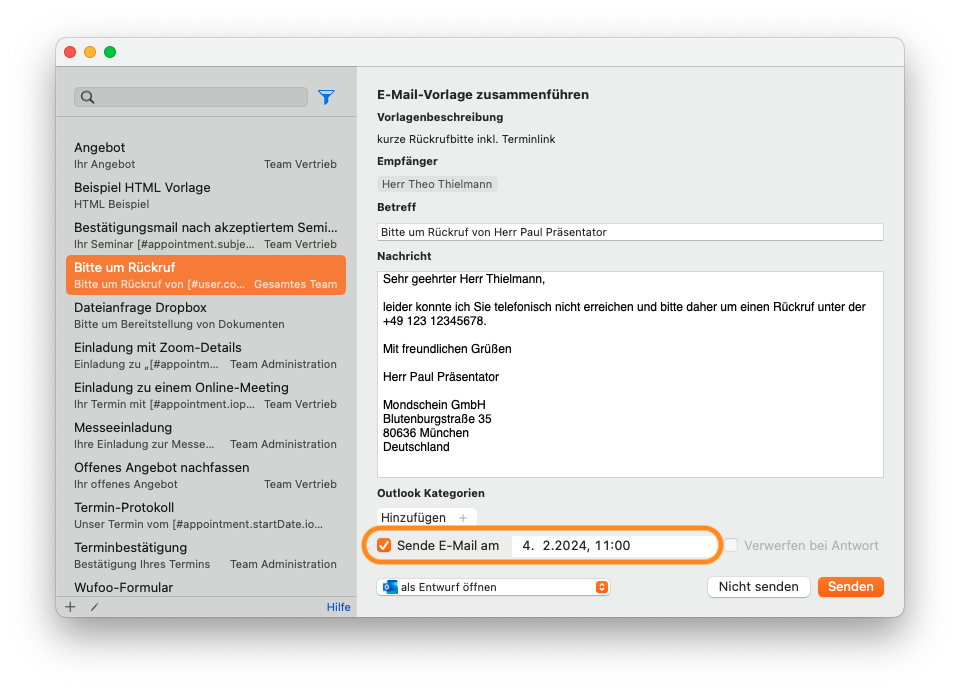Select Einladung zu einem Online-Meeting template
The width and height of the screenshot is (960, 691).
tap(206, 395)
